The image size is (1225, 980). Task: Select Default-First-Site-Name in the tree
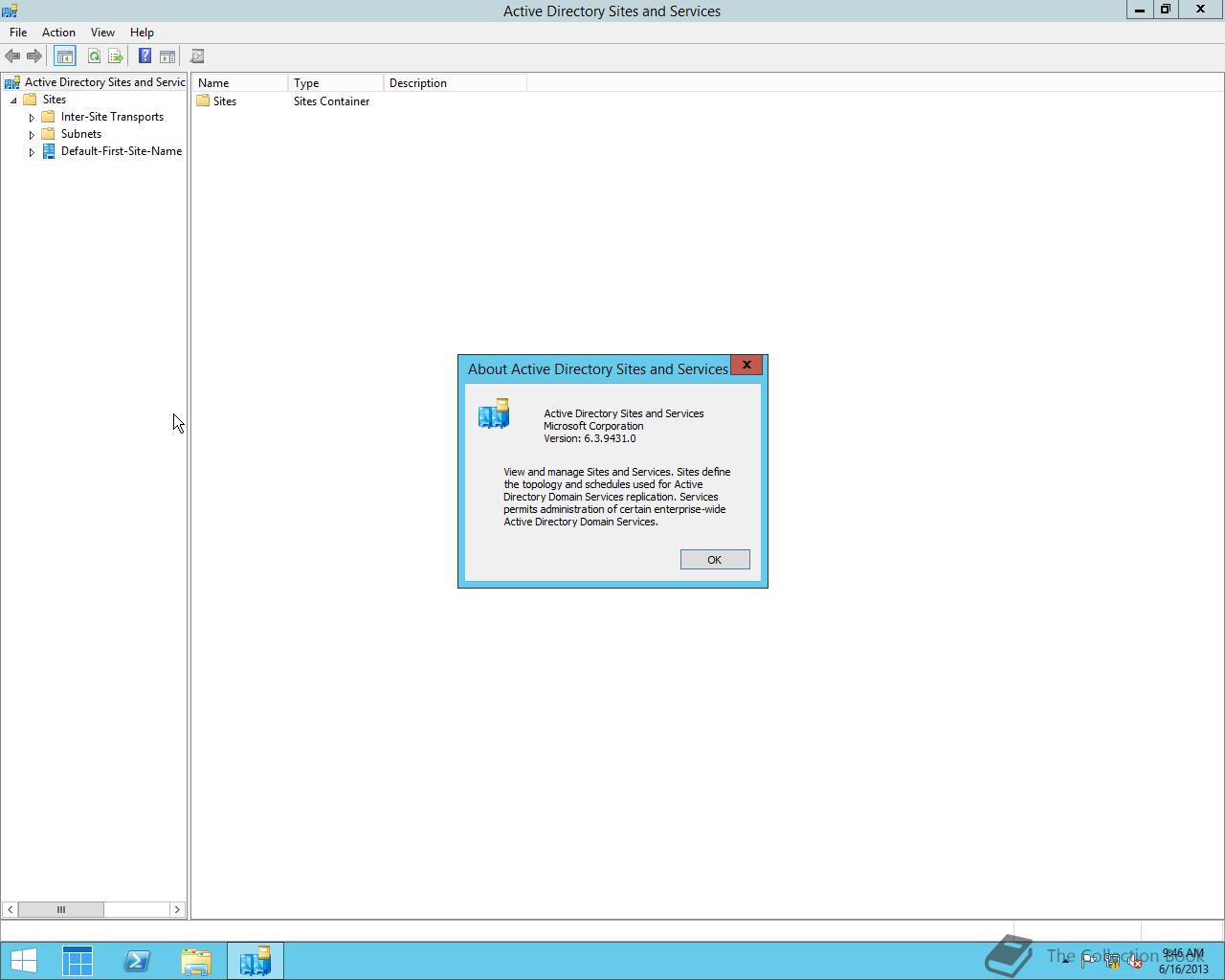122,151
